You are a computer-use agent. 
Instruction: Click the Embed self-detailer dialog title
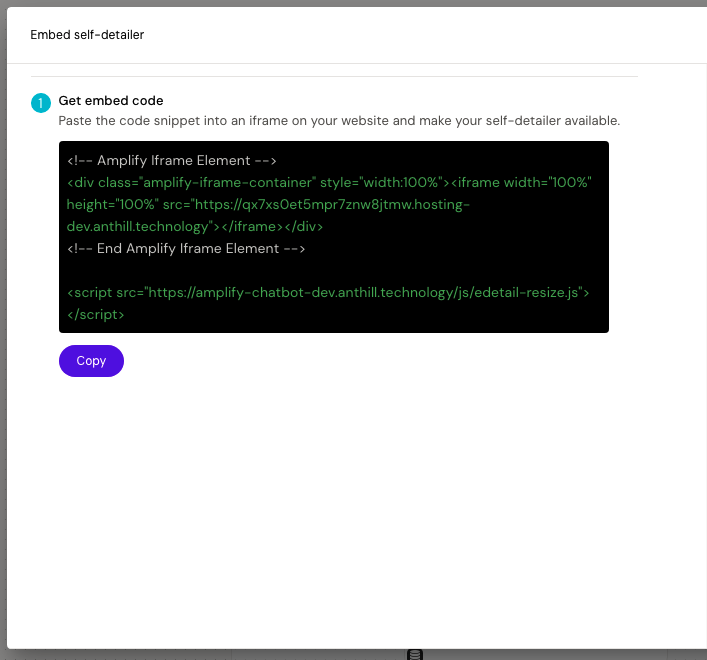click(x=87, y=35)
